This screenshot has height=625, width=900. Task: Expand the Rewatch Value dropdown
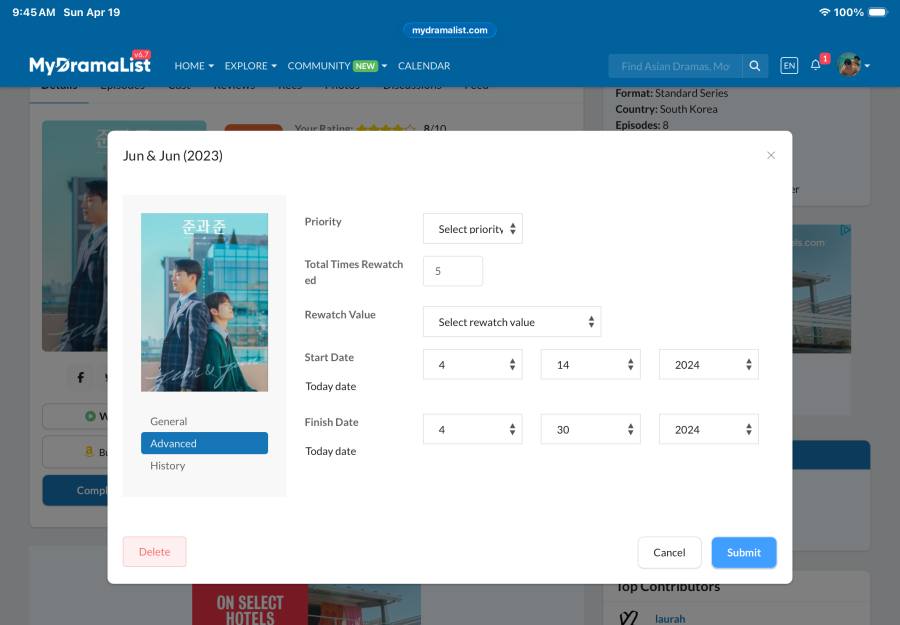click(x=512, y=321)
